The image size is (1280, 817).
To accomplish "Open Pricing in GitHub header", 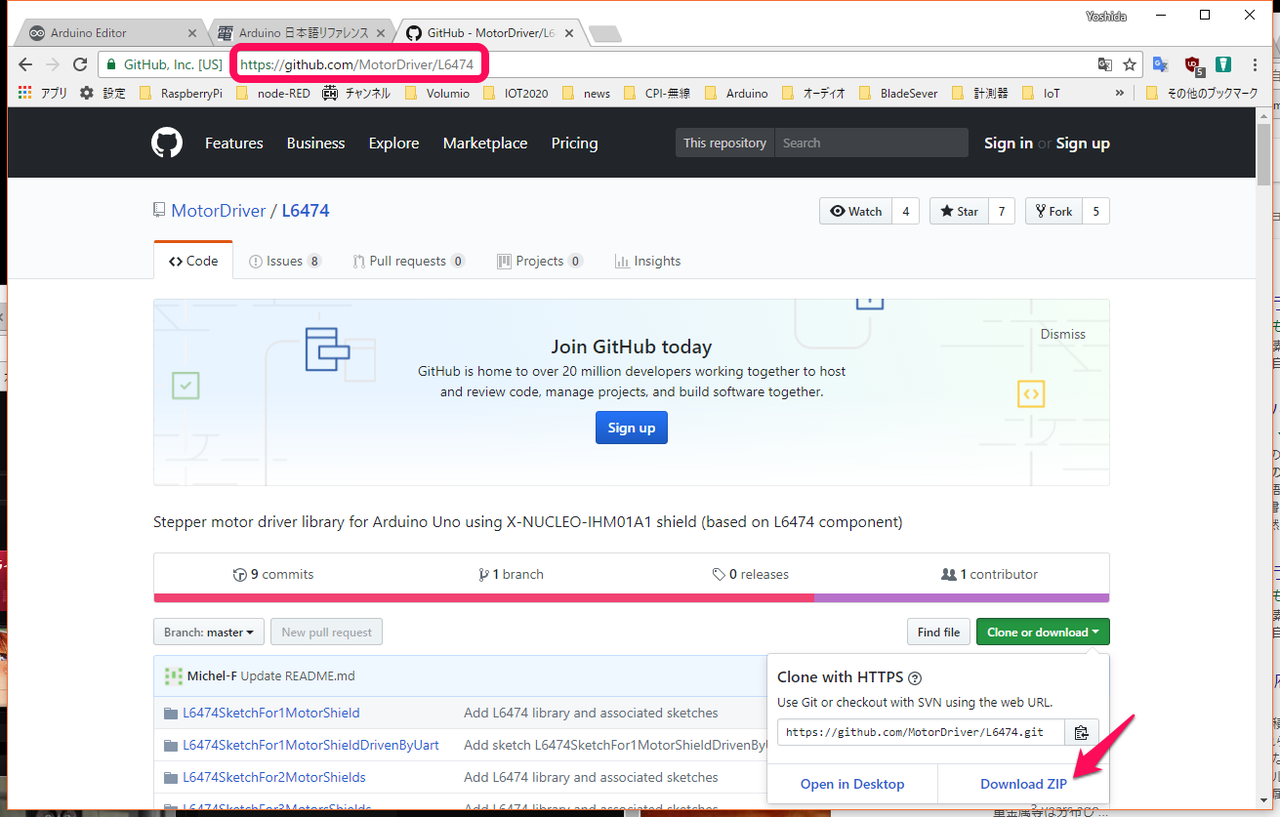I will (x=574, y=143).
